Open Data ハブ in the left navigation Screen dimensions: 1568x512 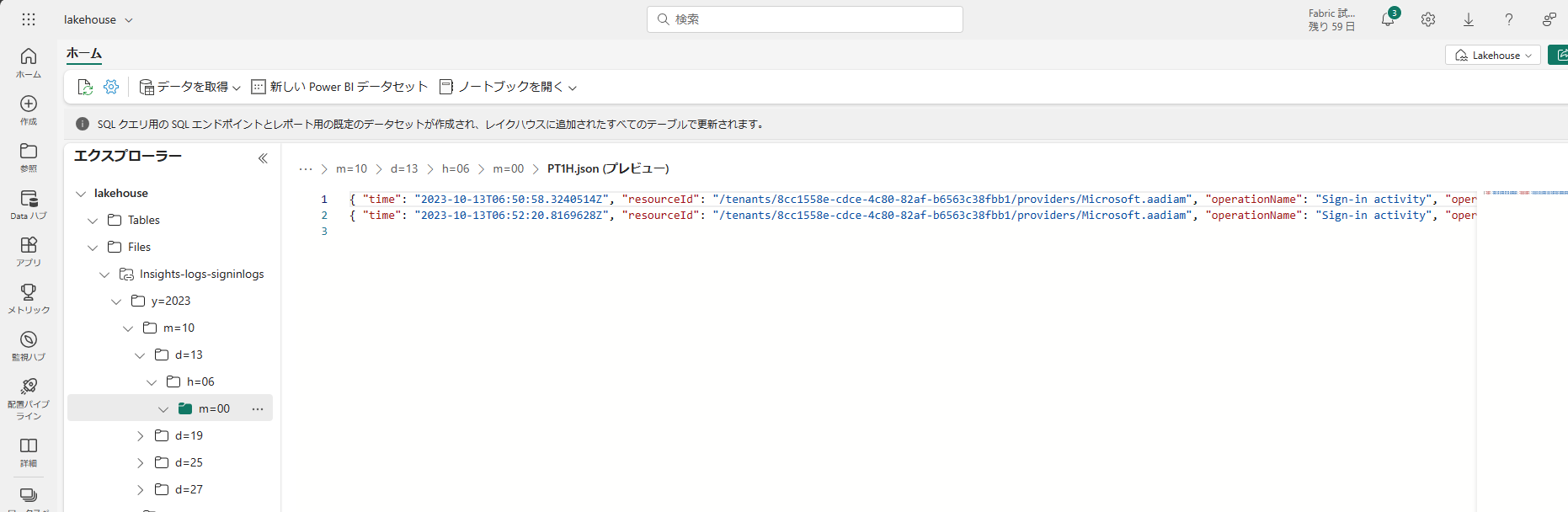pos(29,205)
